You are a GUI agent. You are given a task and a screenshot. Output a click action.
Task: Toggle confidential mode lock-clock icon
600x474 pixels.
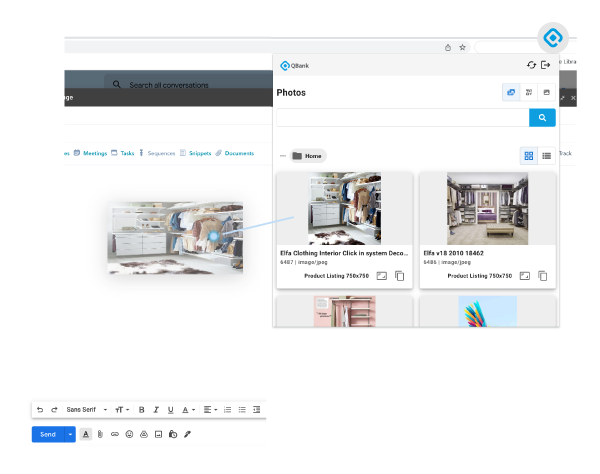click(x=173, y=434)
